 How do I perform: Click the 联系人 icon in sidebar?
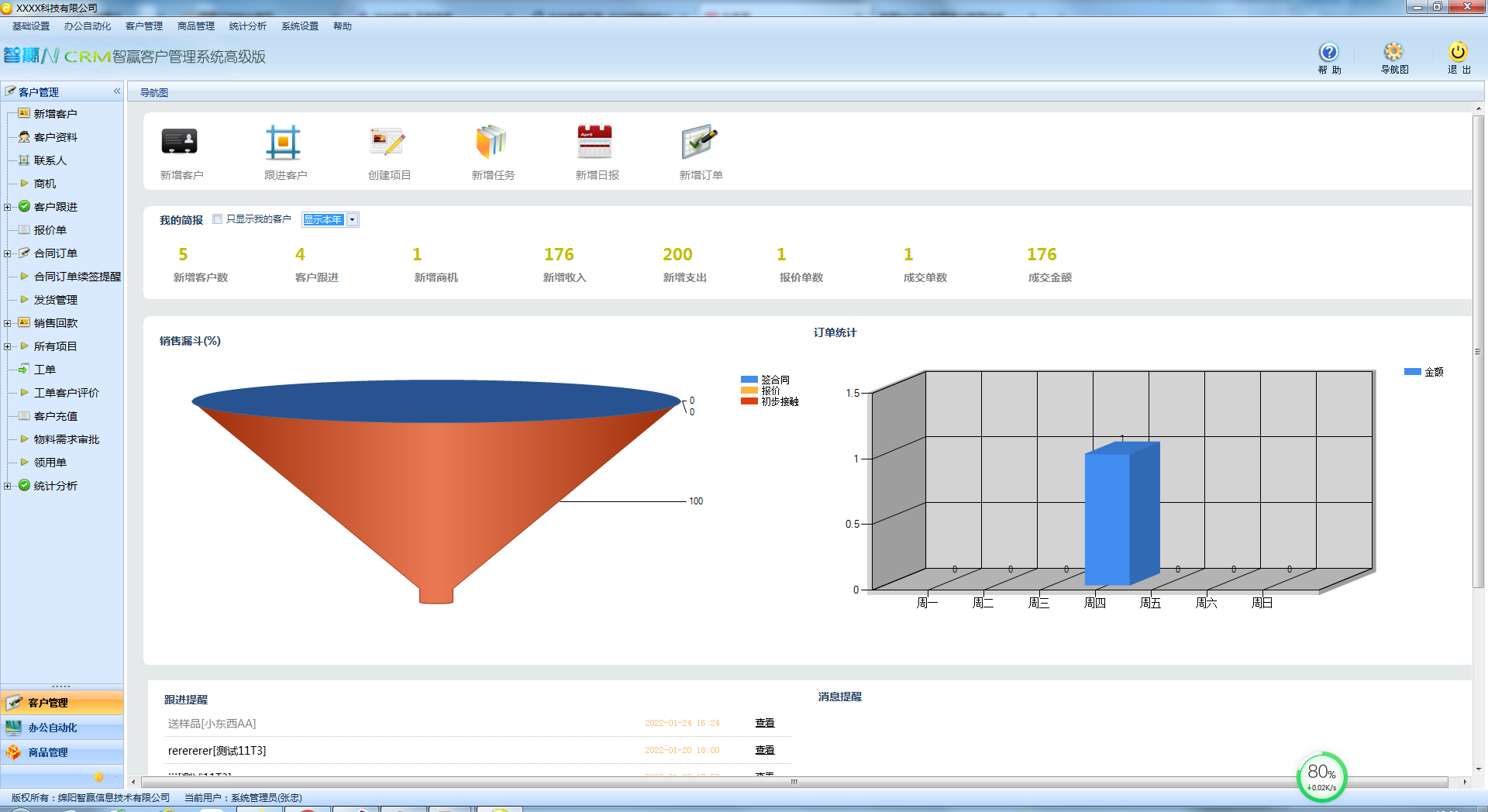(x=24, y=160)
